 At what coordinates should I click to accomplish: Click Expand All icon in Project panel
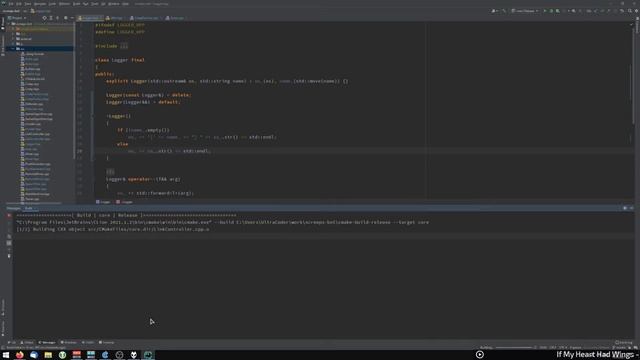51,18
